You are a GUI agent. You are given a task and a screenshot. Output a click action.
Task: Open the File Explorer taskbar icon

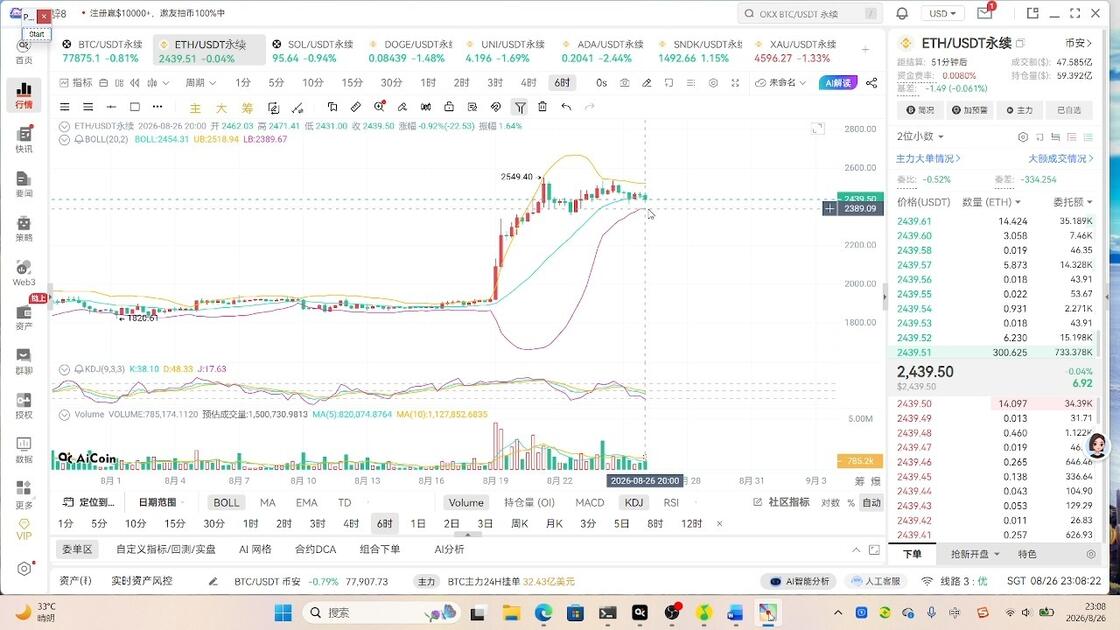511,613
